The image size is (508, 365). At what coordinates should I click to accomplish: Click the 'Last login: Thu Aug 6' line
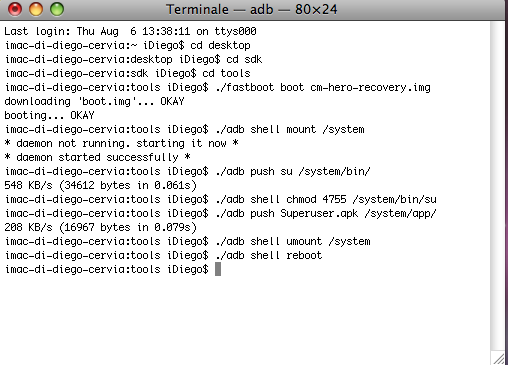click(130, 31)
